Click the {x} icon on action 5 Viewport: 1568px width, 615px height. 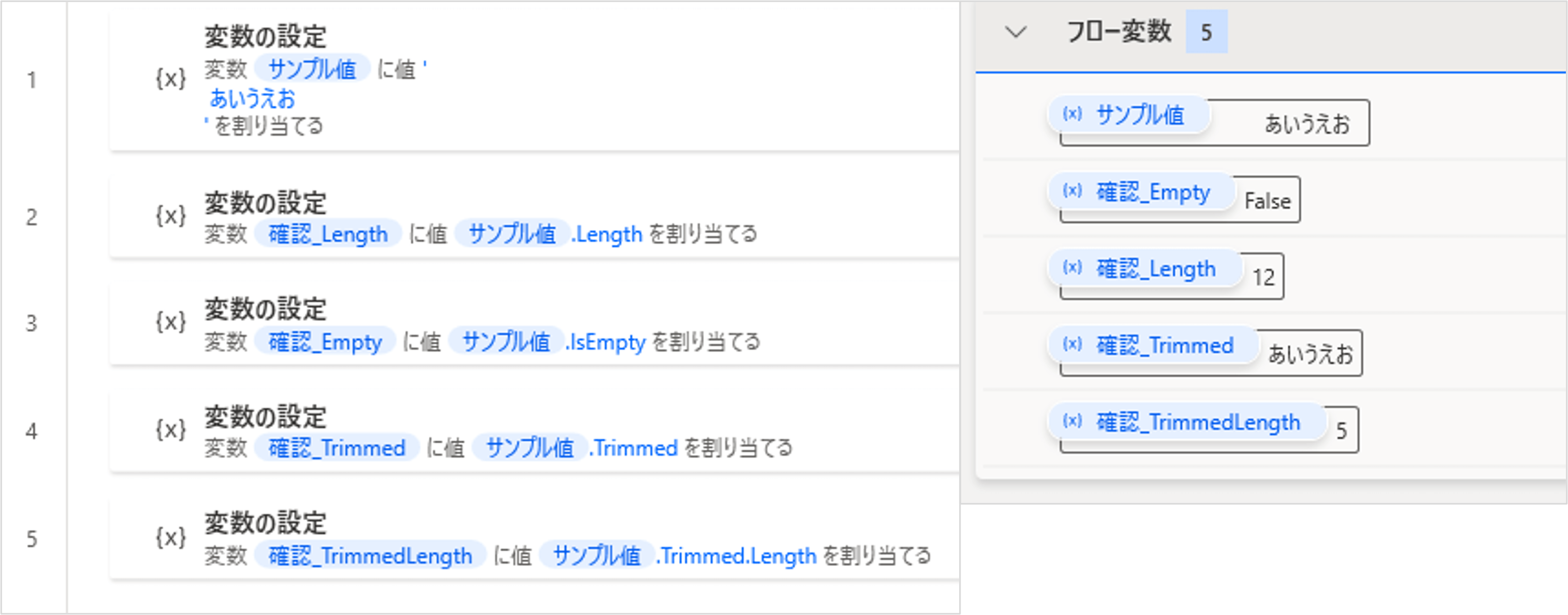tap(171, 537)
